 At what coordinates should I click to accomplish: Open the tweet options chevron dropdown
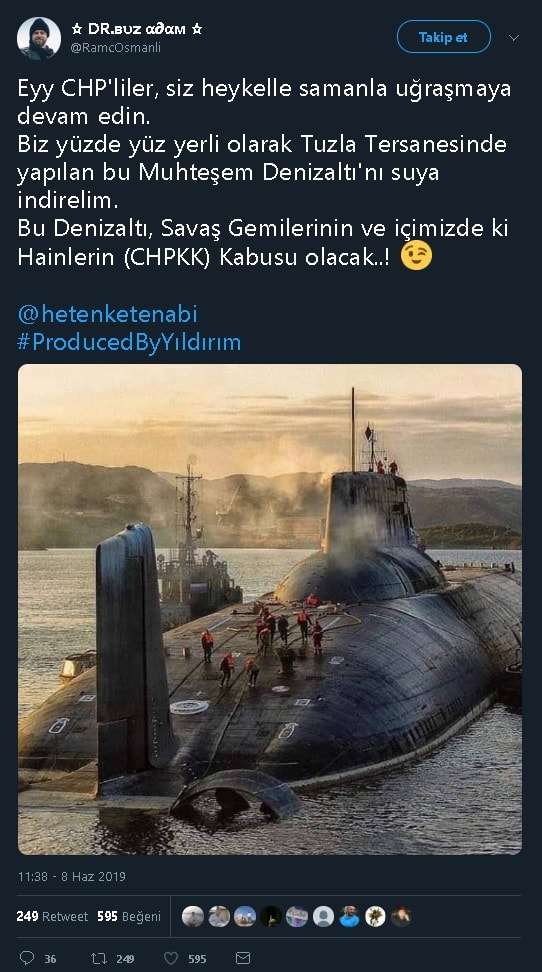pyautogui.click(x=513, y=38)
